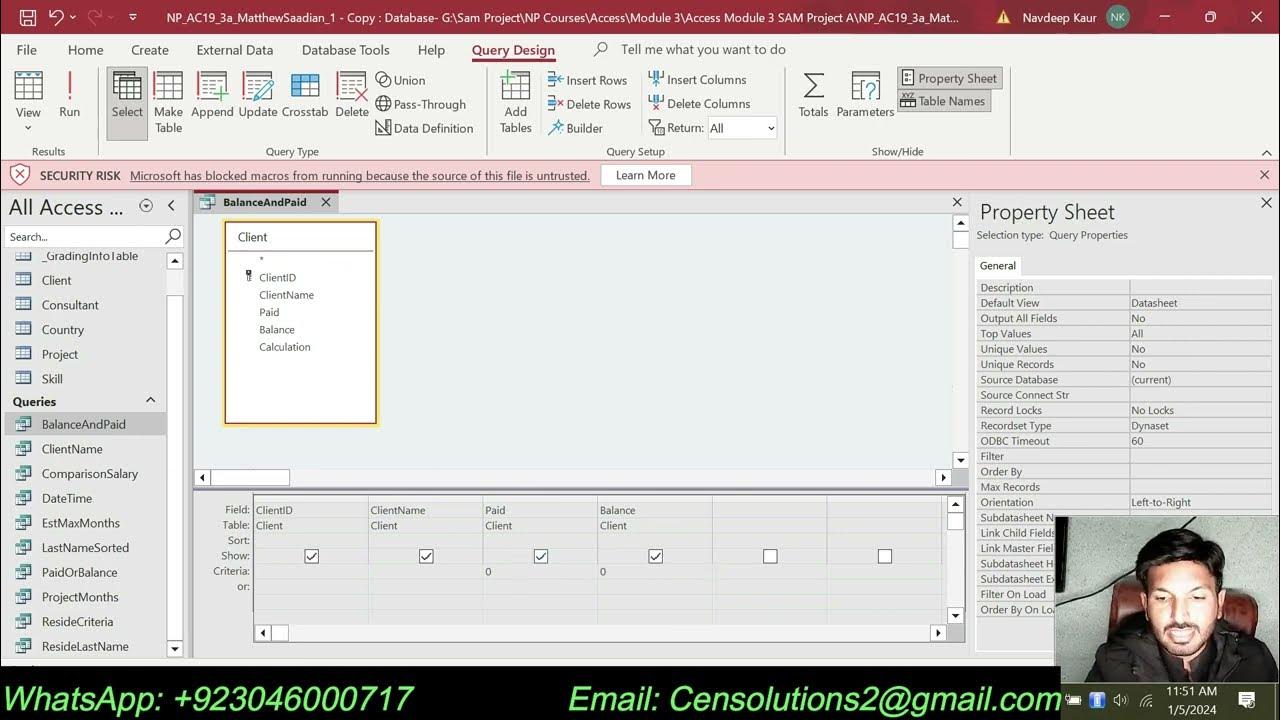The image size is (1280, 720).
Task: Click the navigation pane scroll down arrow
Action: 174,648
